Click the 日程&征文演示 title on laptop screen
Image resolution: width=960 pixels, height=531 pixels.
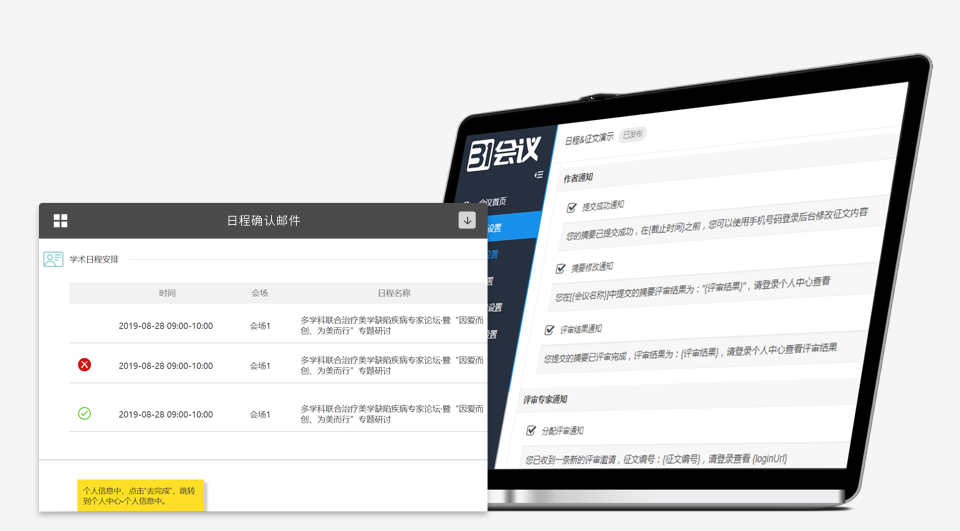589,138
